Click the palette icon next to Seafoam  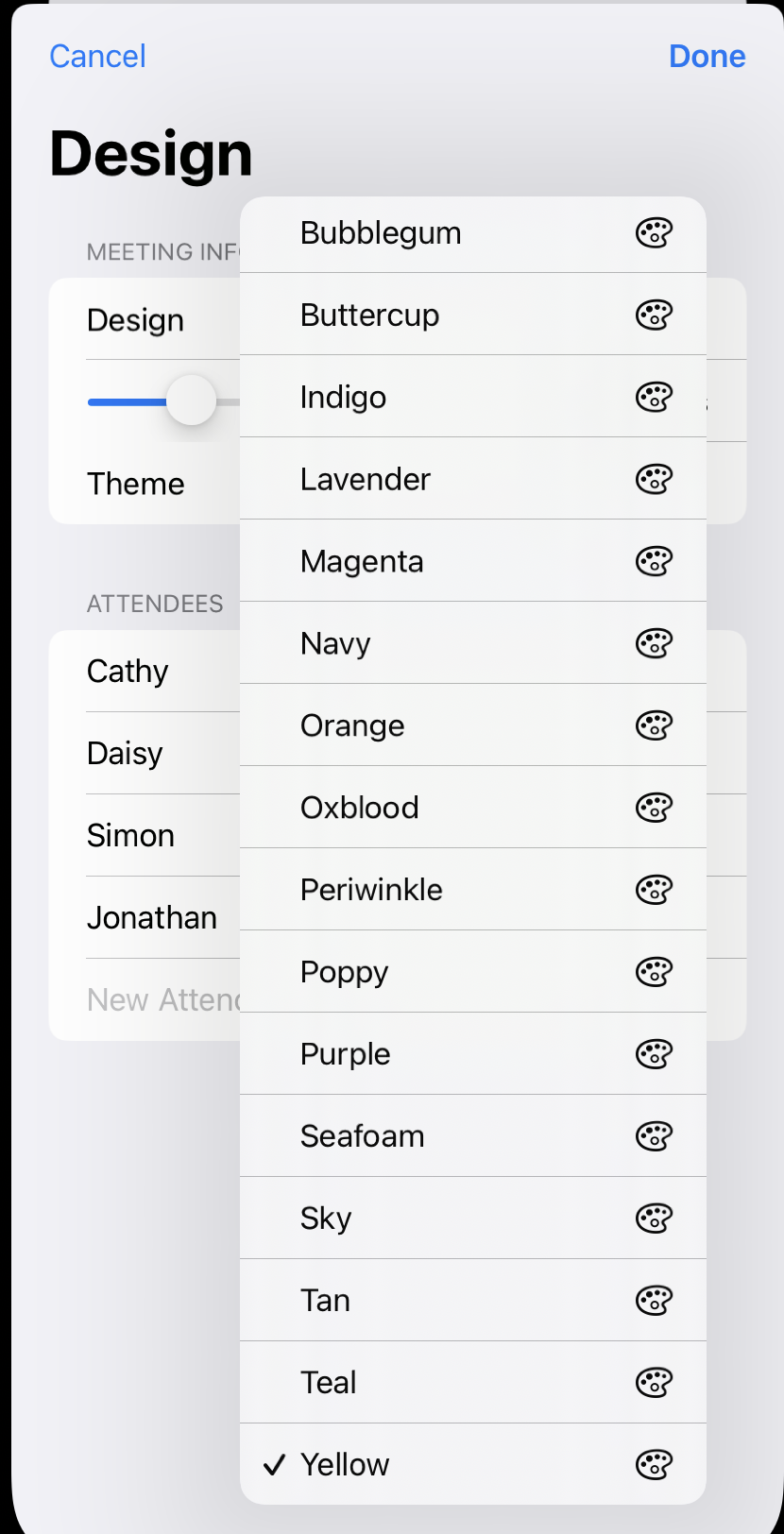pos(654,1136)
